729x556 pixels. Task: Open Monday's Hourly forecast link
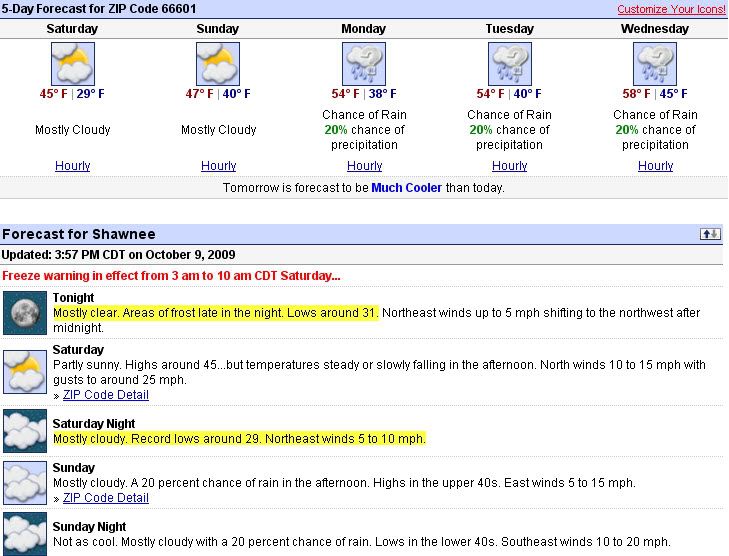click(x=364, y=165)
